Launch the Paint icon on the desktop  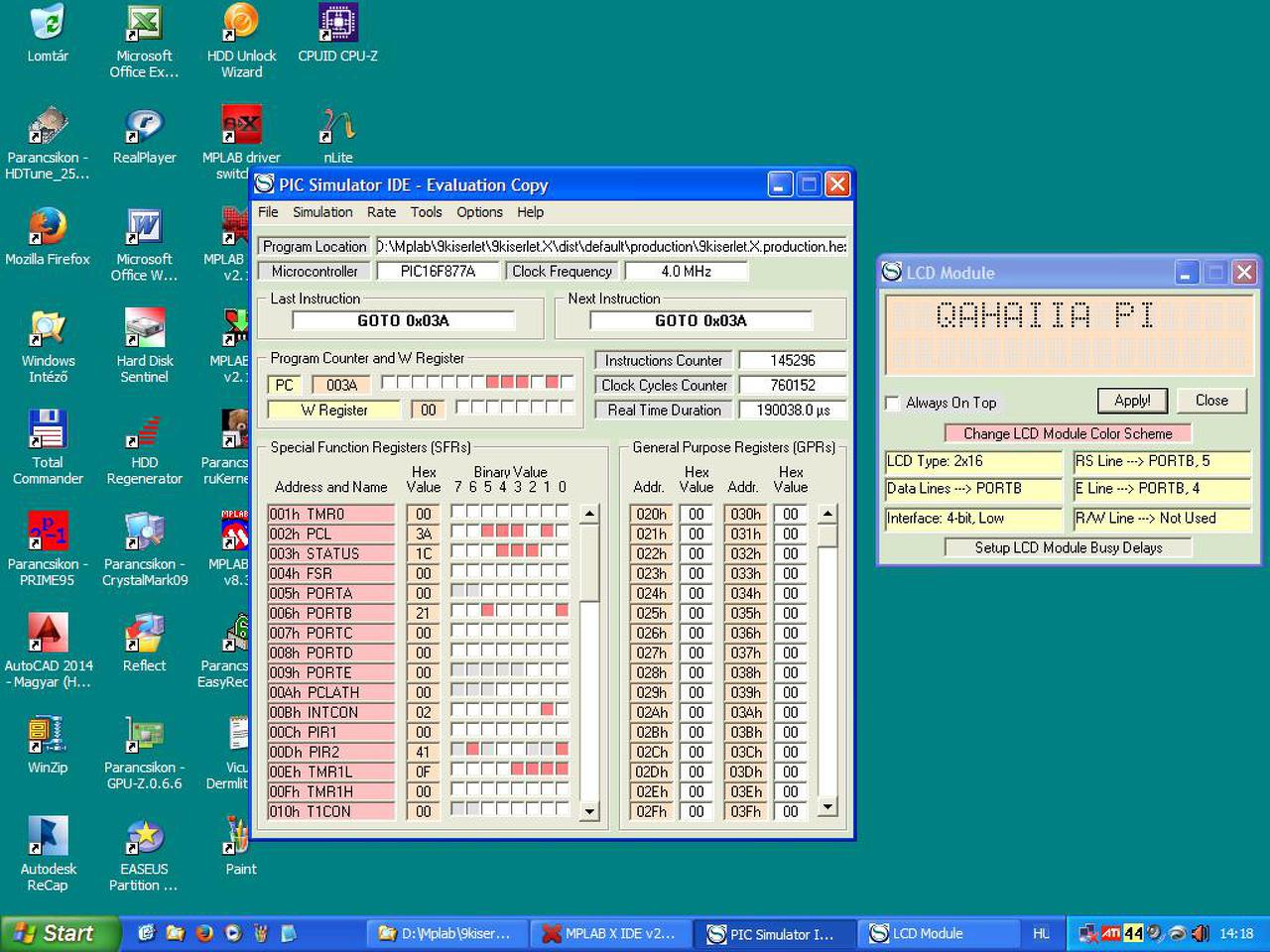tap(240, 847)
